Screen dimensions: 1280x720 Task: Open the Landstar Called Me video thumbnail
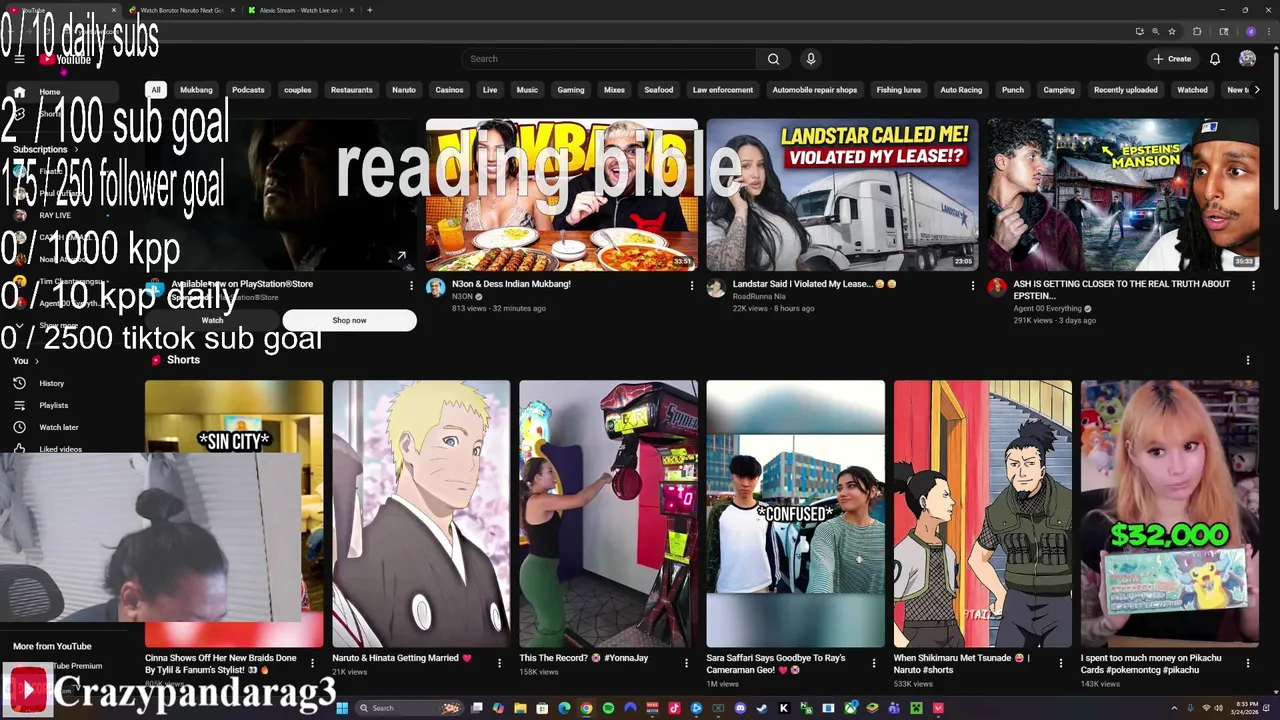(843, 195)
